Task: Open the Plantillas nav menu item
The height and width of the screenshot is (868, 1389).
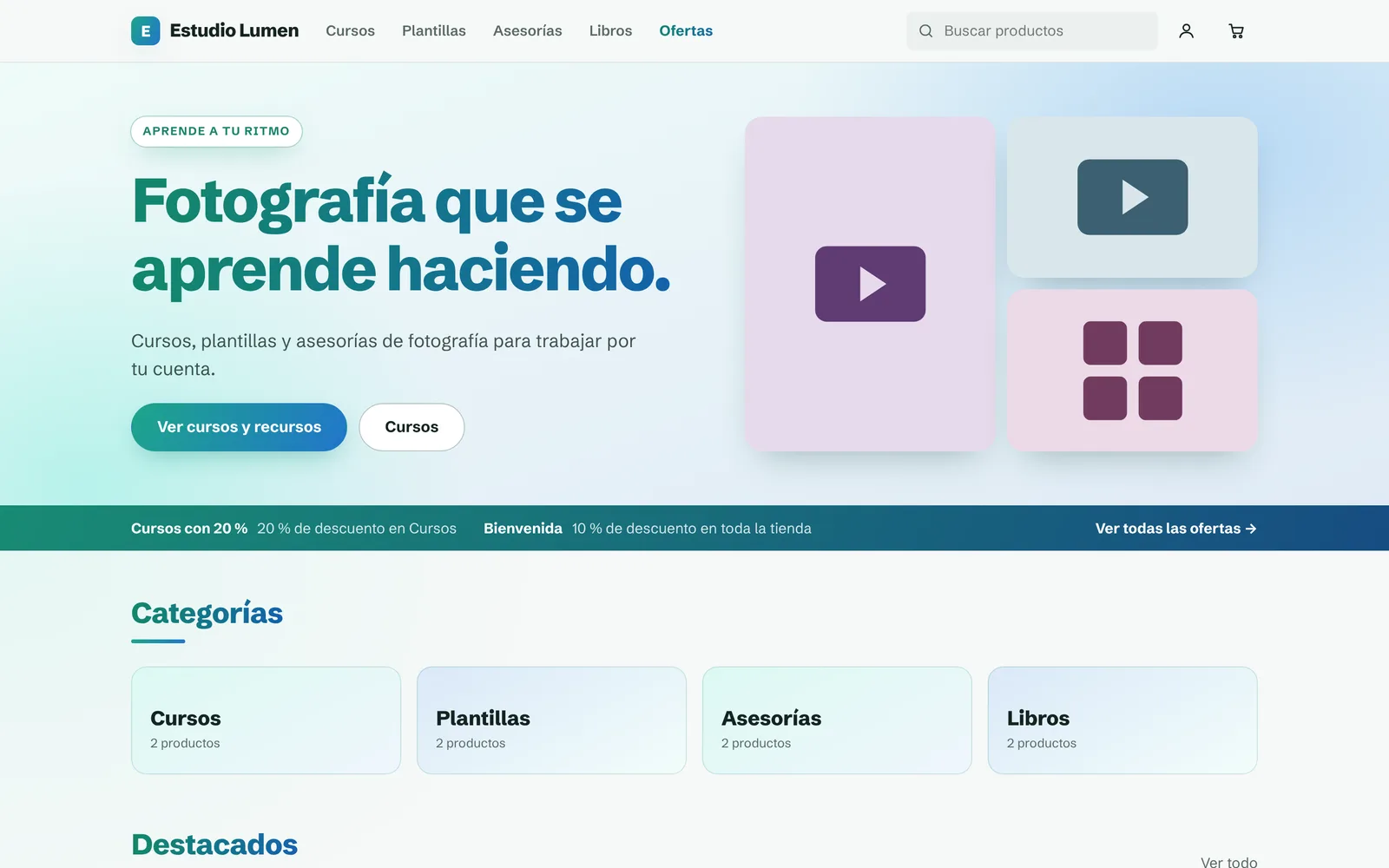Action: click(434, 31)
